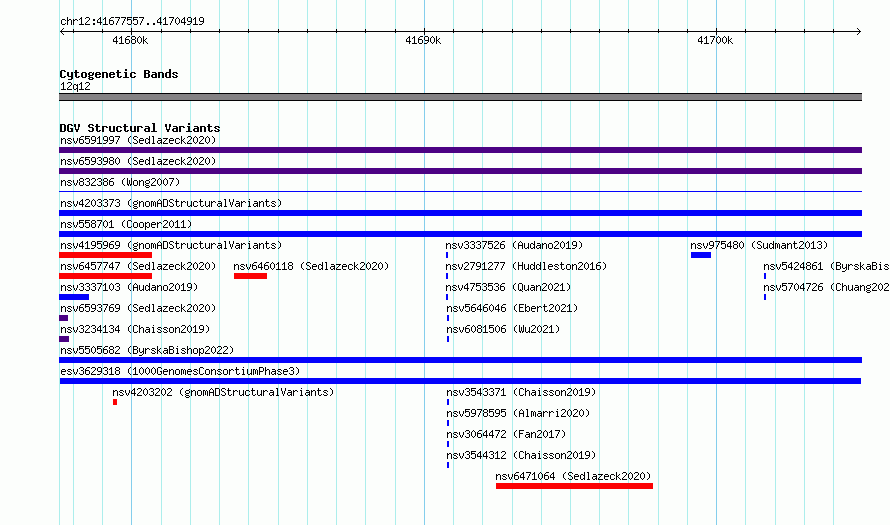Open nsv4195969 (gnomADStructuralVariants) variant label
The image size is (890, 525).
click(x=171, y=245)
